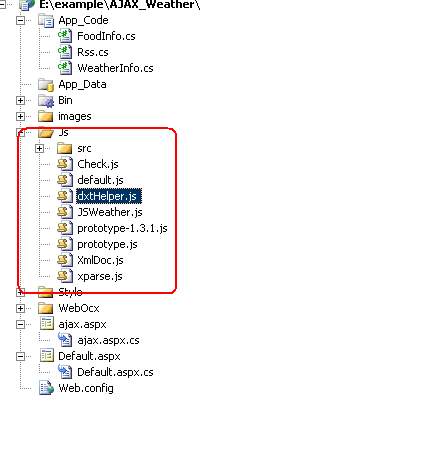The height and width of the screenshot is (456, 430).
Task: Collapse the ajax.aspx node
Action: pyautogui.click(x=20, y=325)
